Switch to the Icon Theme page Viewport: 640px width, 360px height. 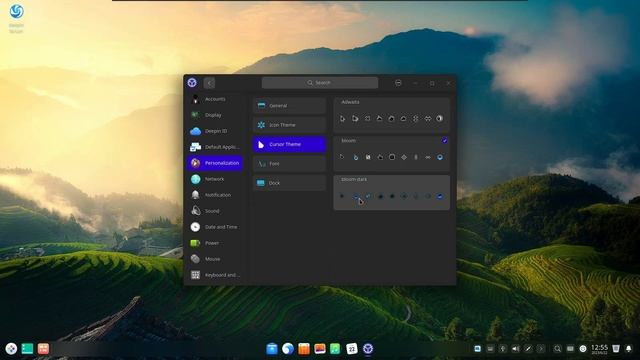point(289,125)
